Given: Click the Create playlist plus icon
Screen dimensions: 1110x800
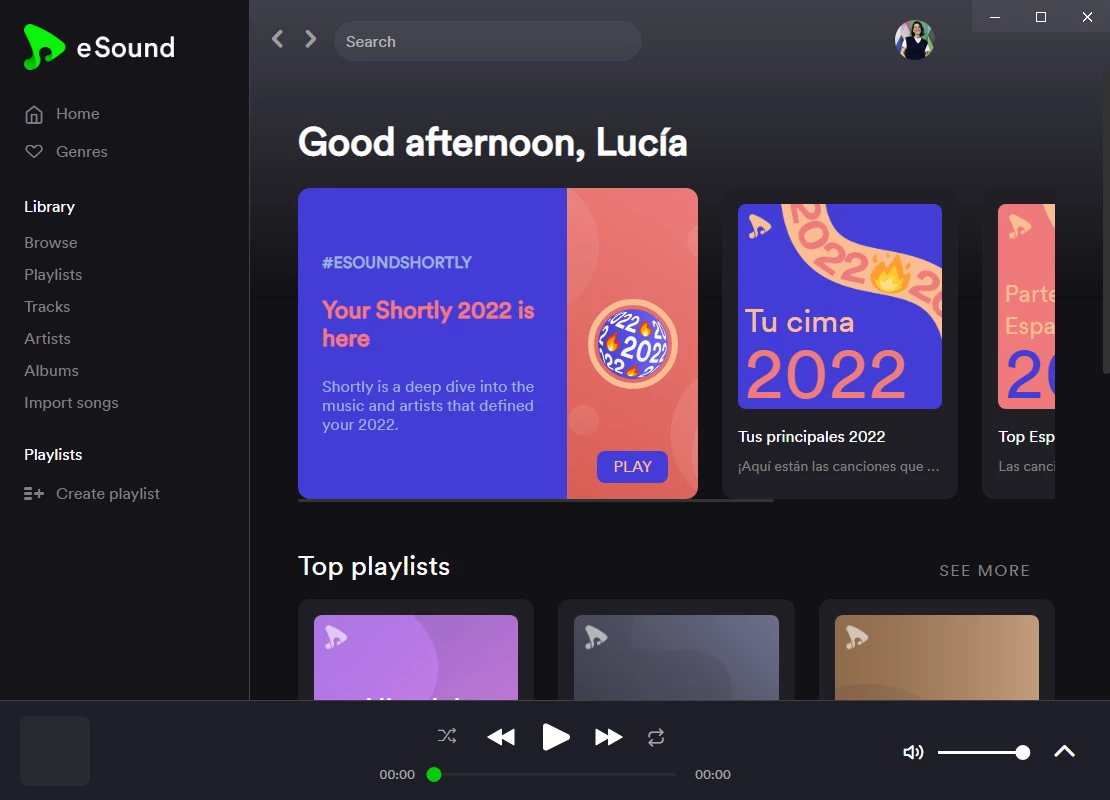Looking at the screenshot, I should coord(34,493).
